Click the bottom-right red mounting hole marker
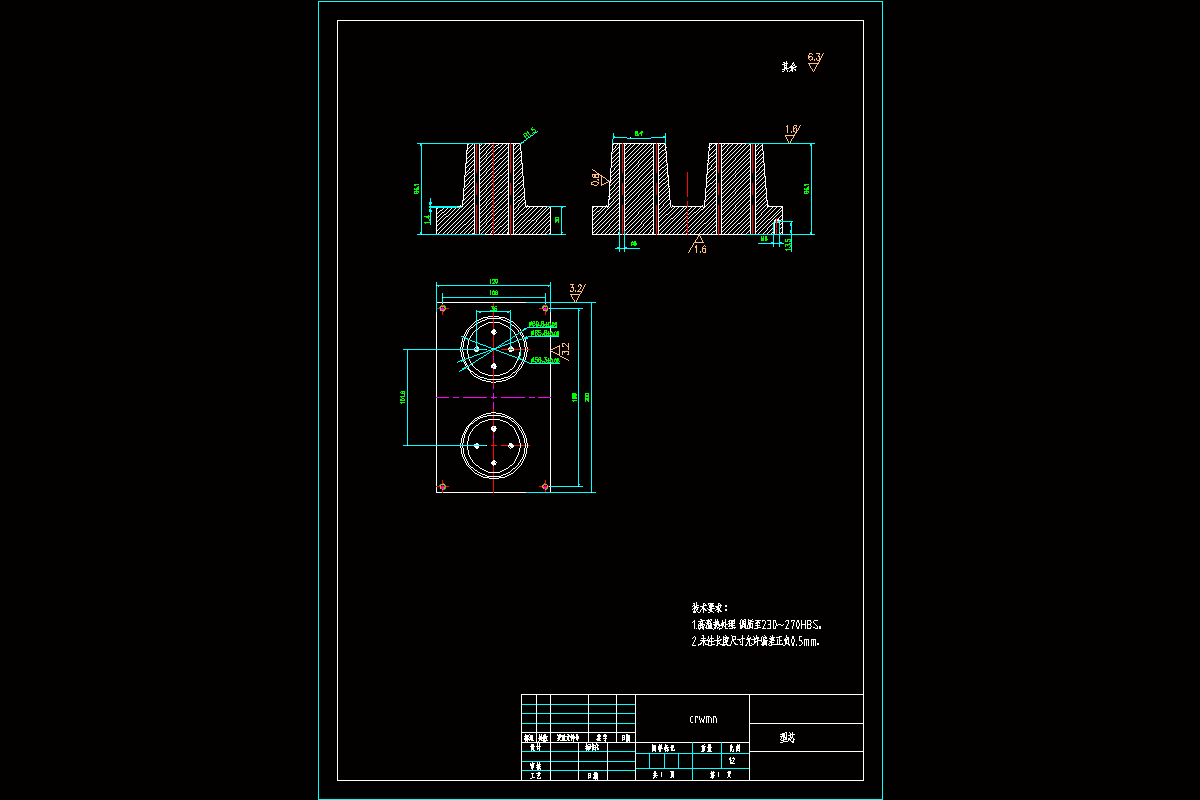 (x=545, y=486)
